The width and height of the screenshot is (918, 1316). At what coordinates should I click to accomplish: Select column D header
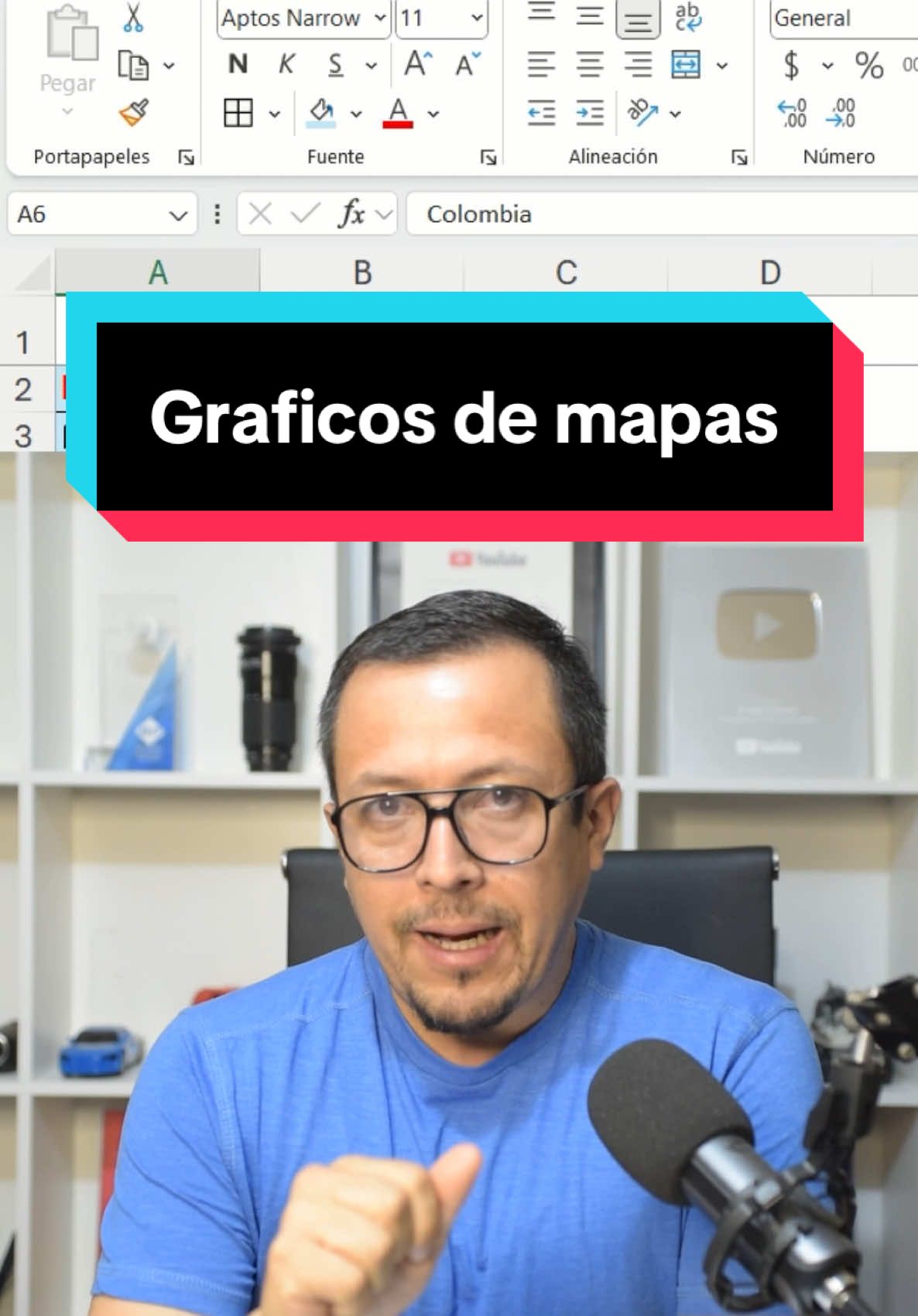pyautogui.click(x=770, y=272)
